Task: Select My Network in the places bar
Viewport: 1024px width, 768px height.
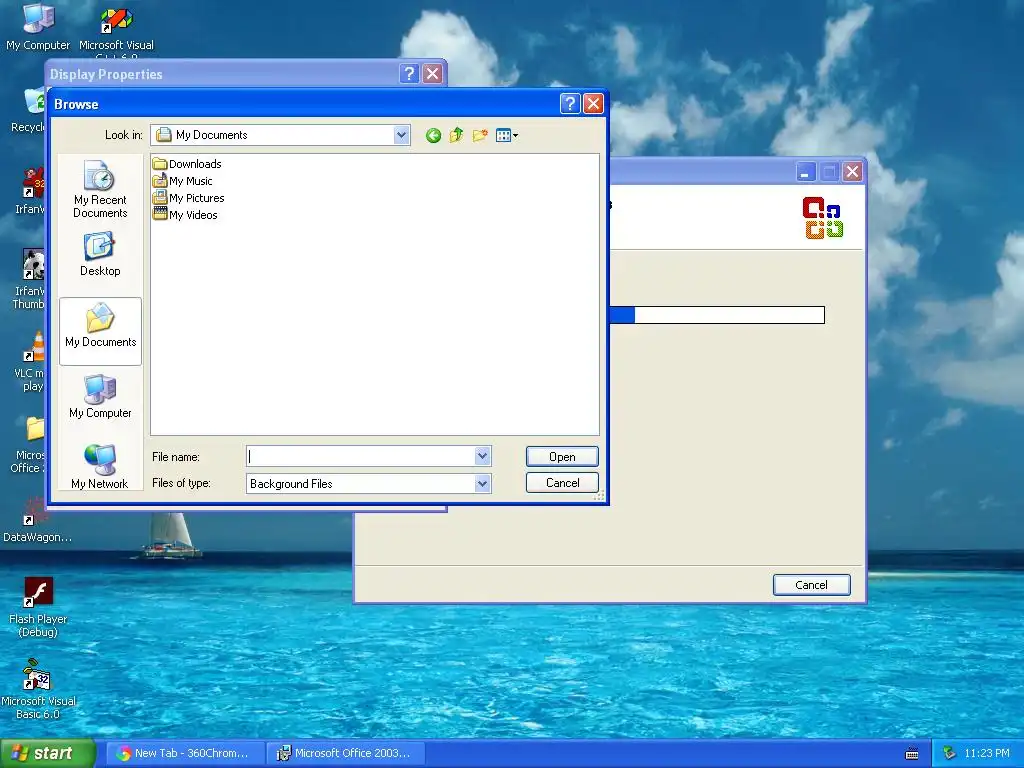Action: coord(100,466)
